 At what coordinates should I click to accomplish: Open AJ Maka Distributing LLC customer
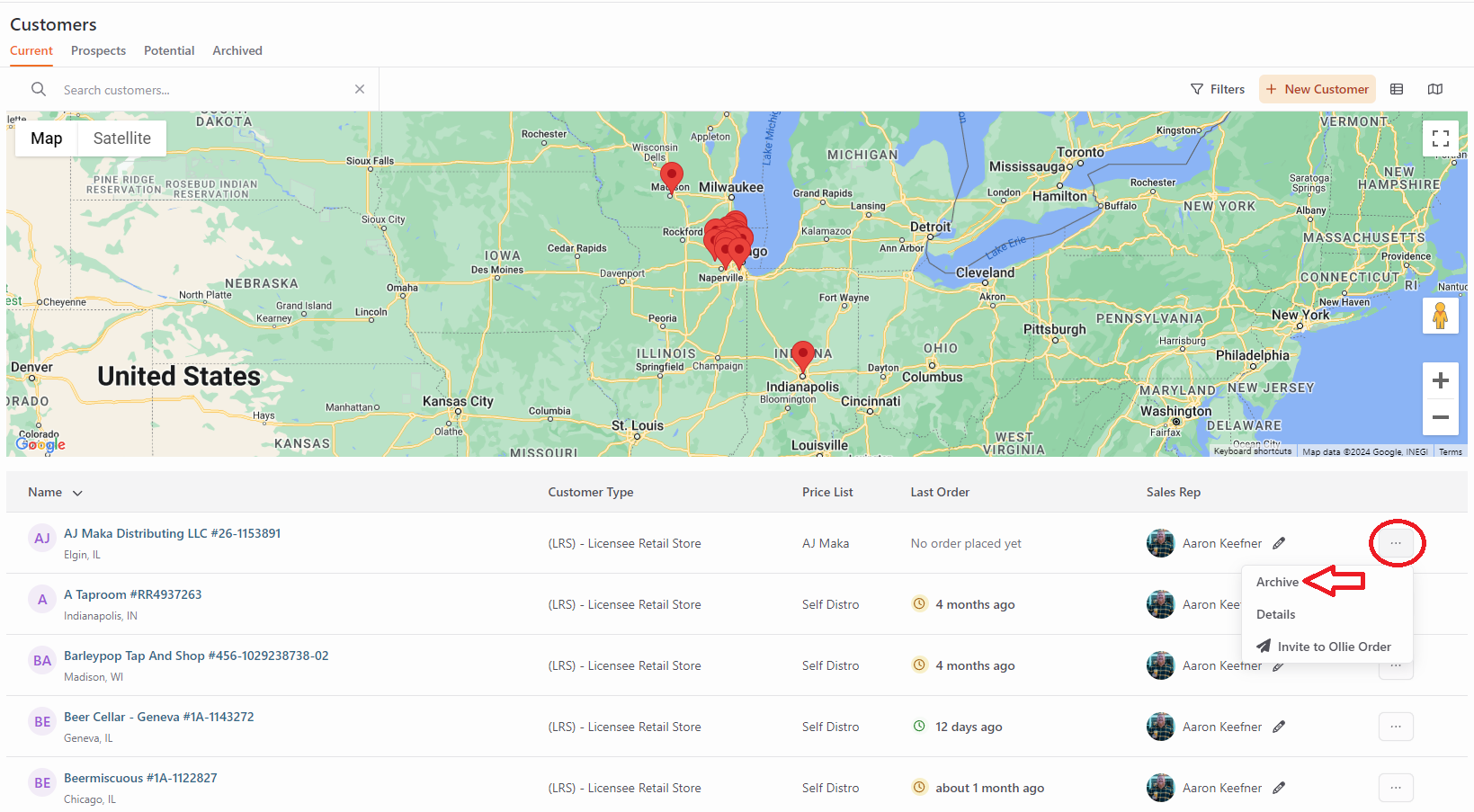[x=172, y=533]
